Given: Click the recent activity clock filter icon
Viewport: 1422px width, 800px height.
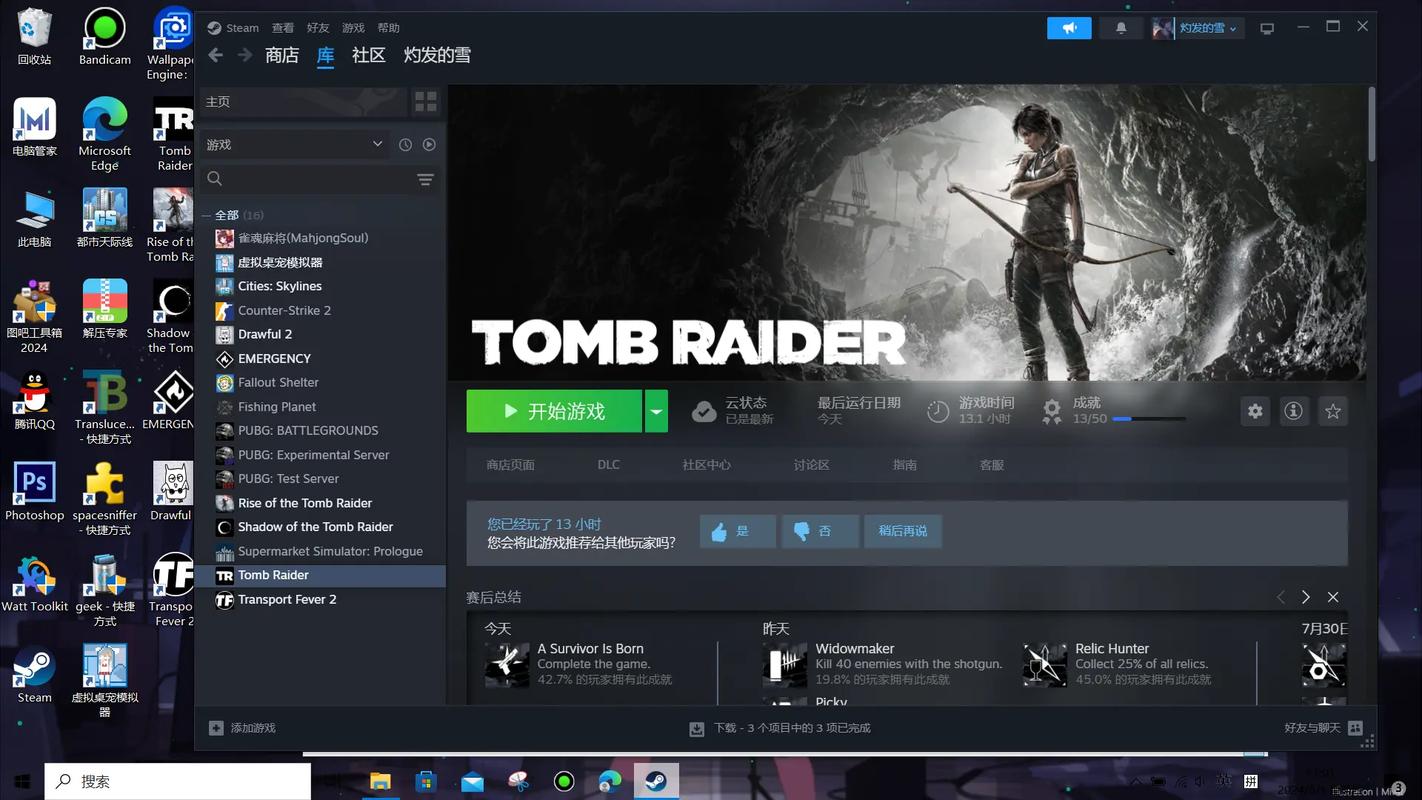Looking at the screenshot, I should 405,145.
